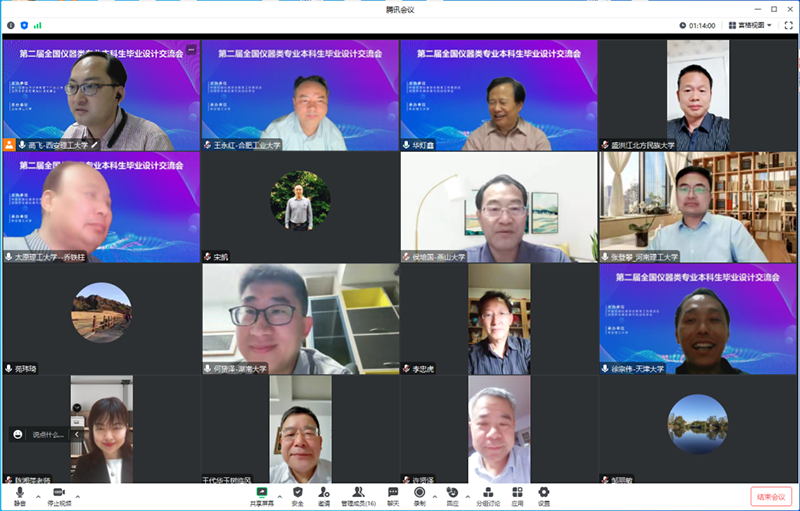Open the 安全 security shield icon
The width and height of the screenshot is (800, 511).
pyautogui.click(x=297, y=494)
